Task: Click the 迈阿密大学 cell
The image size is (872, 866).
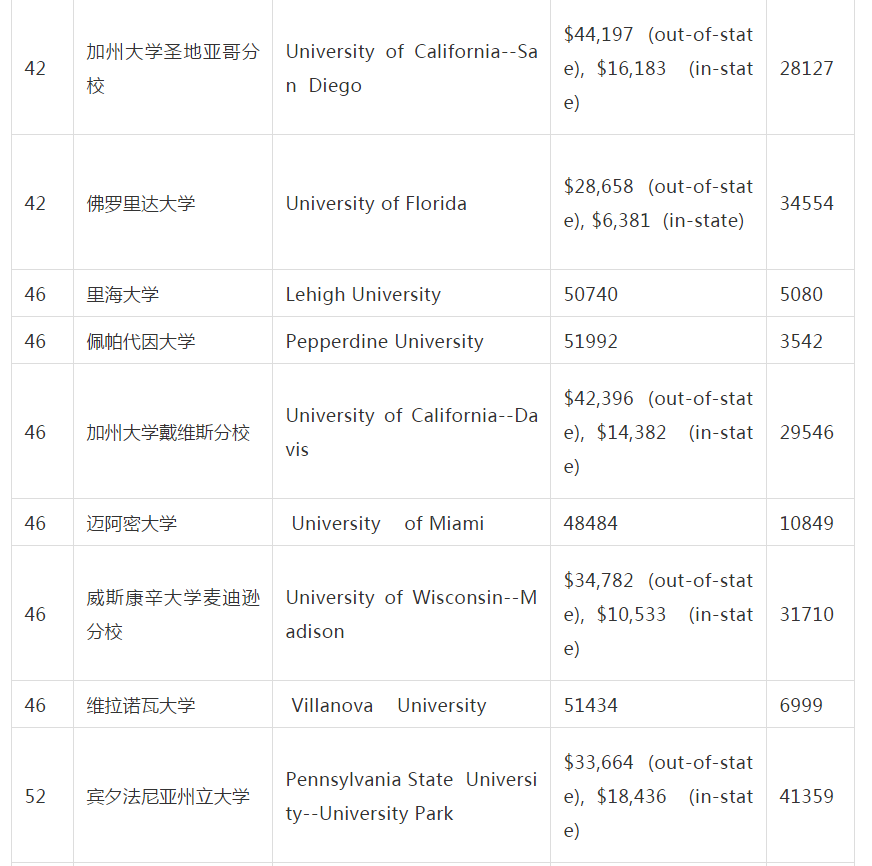Action: click(132, 523)
